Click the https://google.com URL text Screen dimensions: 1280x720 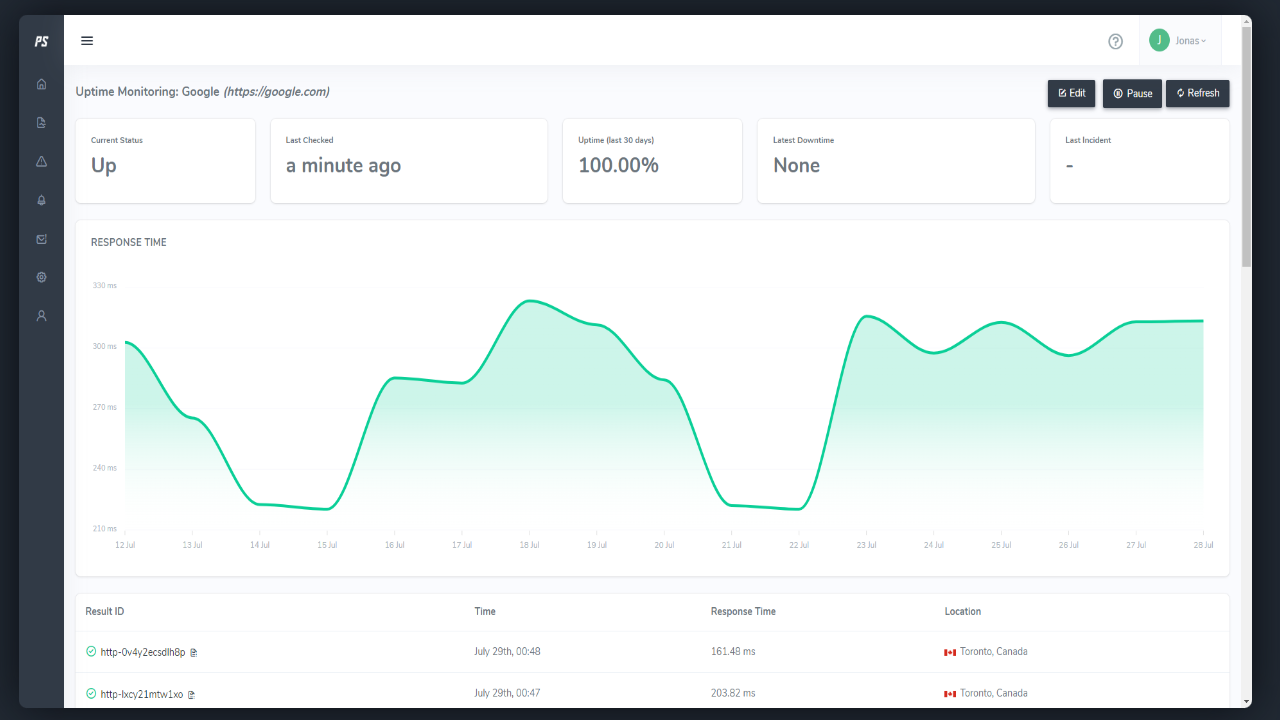click(x=276, y=92)
